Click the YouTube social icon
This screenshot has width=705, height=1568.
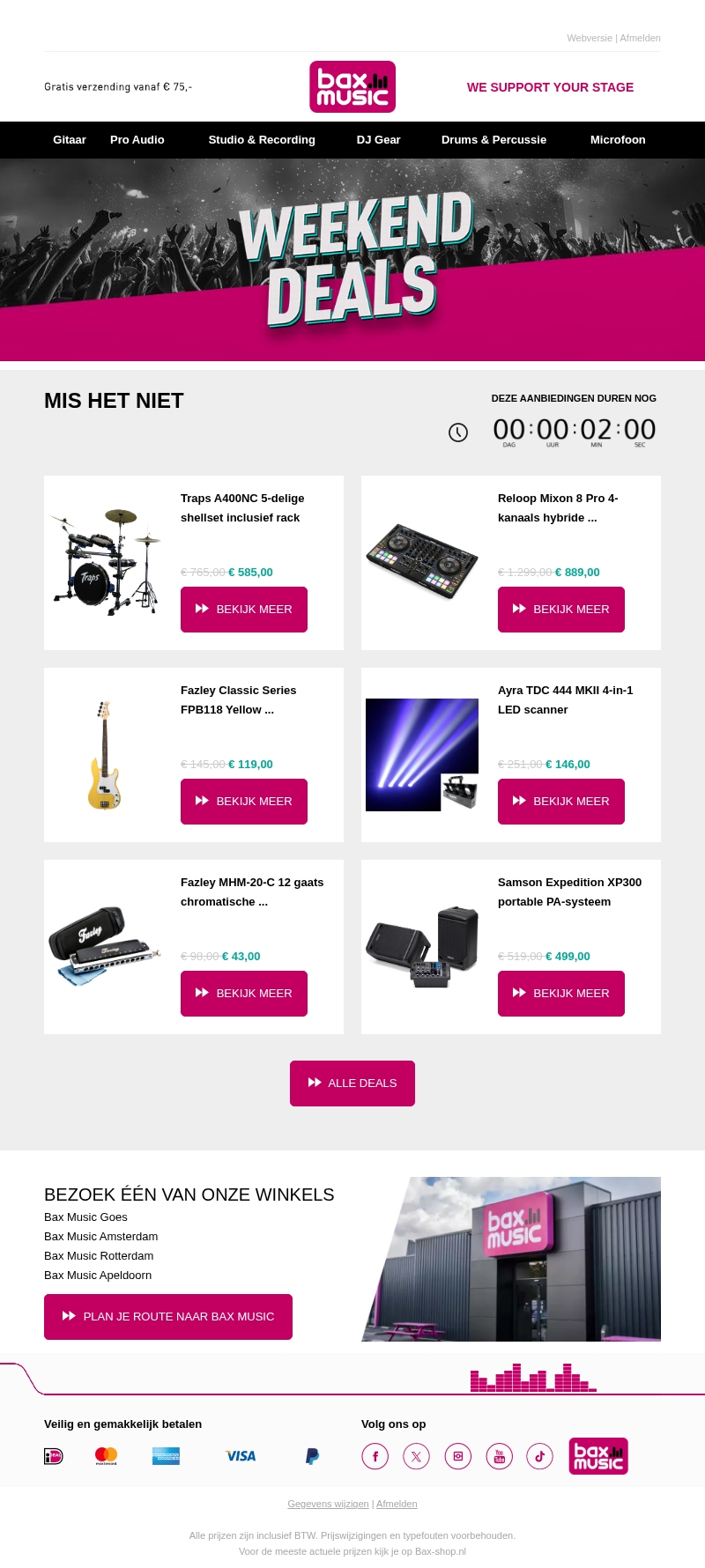[x=499, y=1456]
